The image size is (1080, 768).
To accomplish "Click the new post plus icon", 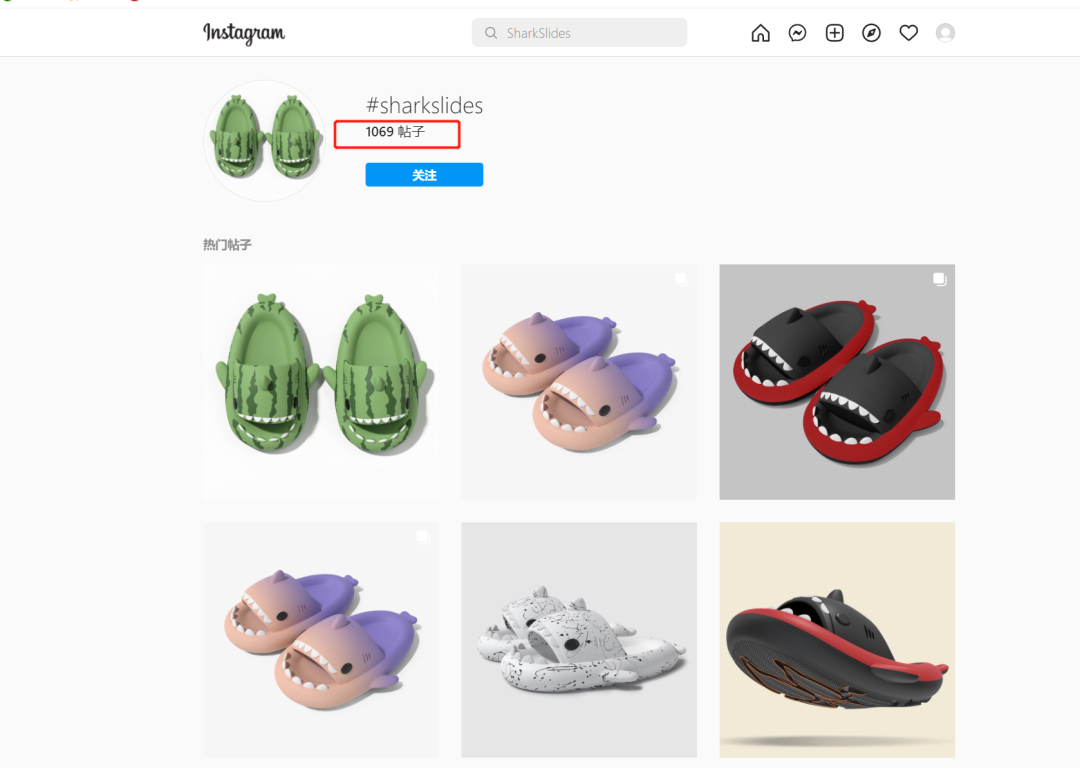I will point(834,33).
